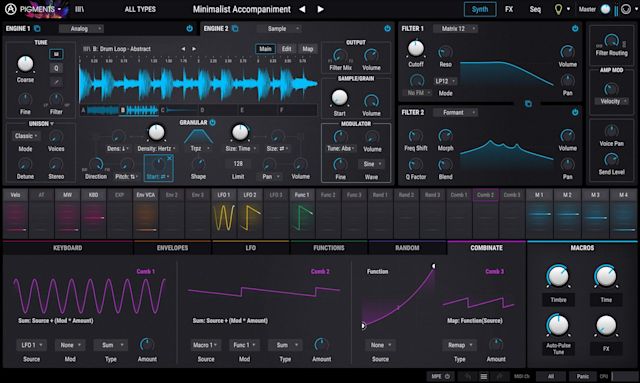The width and height of the screenshot is (640, 383).
Task: Click the MPE settings button
Action: point(441,376)
